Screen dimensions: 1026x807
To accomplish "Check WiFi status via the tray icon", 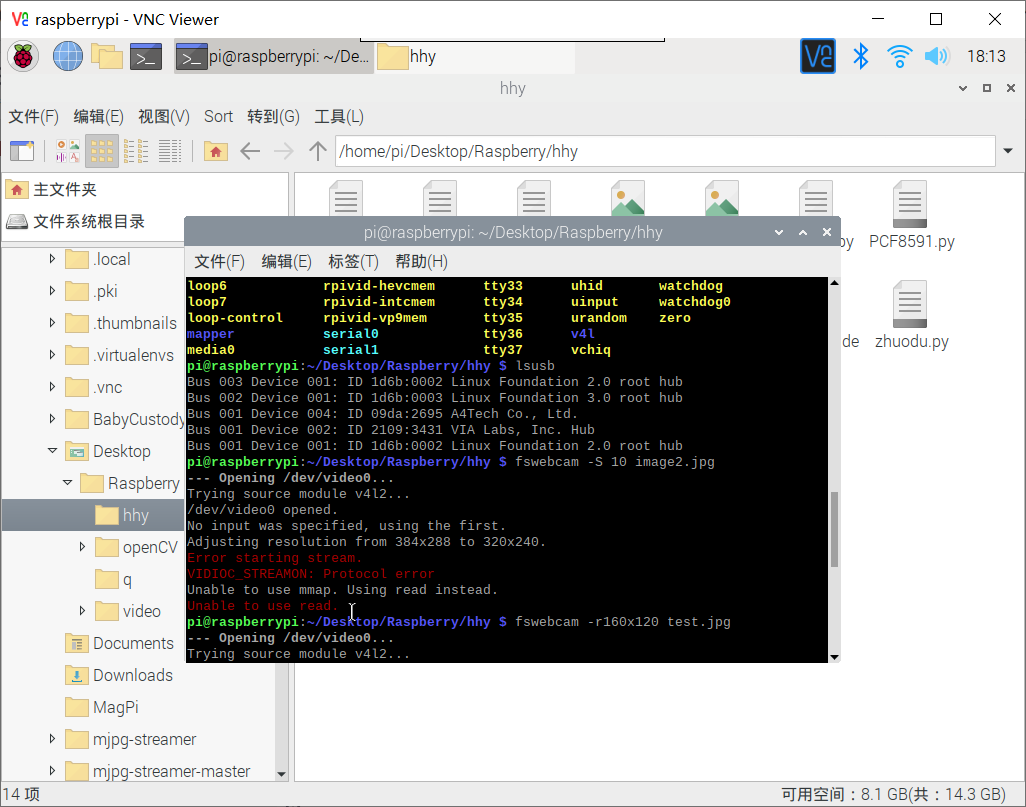I will coord(898,57).
